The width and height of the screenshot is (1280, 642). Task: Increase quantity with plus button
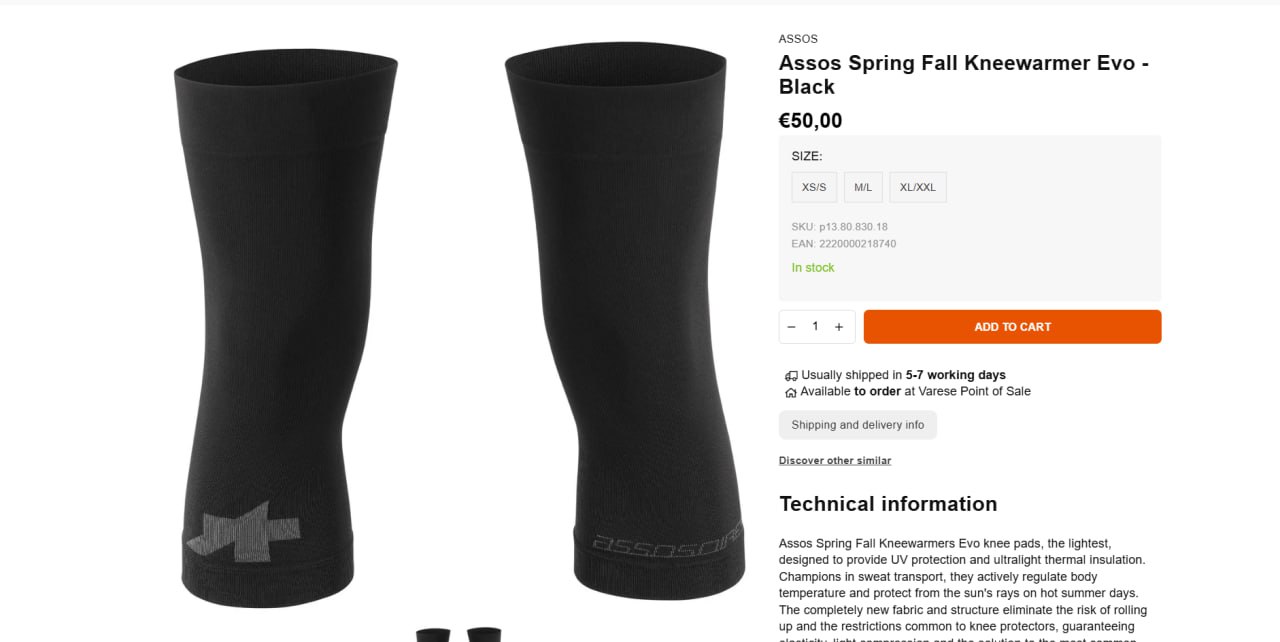(x=839, y=327)
